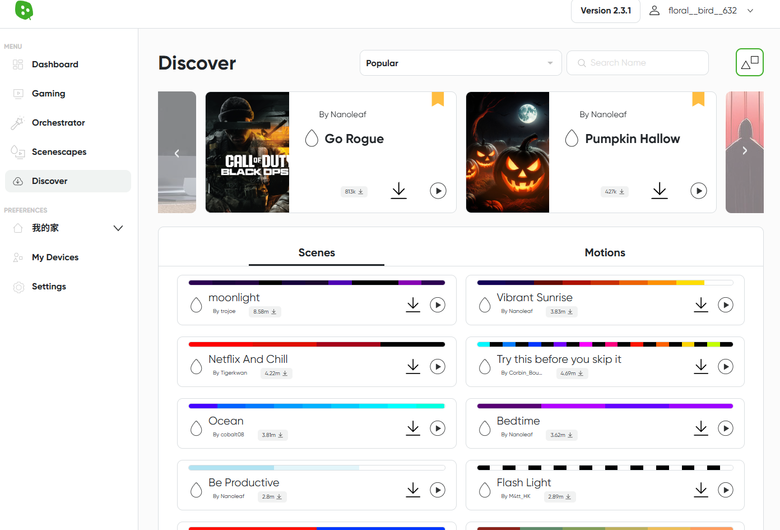The width and height of the screenshot is (780, 530).
Task: Download the Ocean scene
Action: pos(413,428)
